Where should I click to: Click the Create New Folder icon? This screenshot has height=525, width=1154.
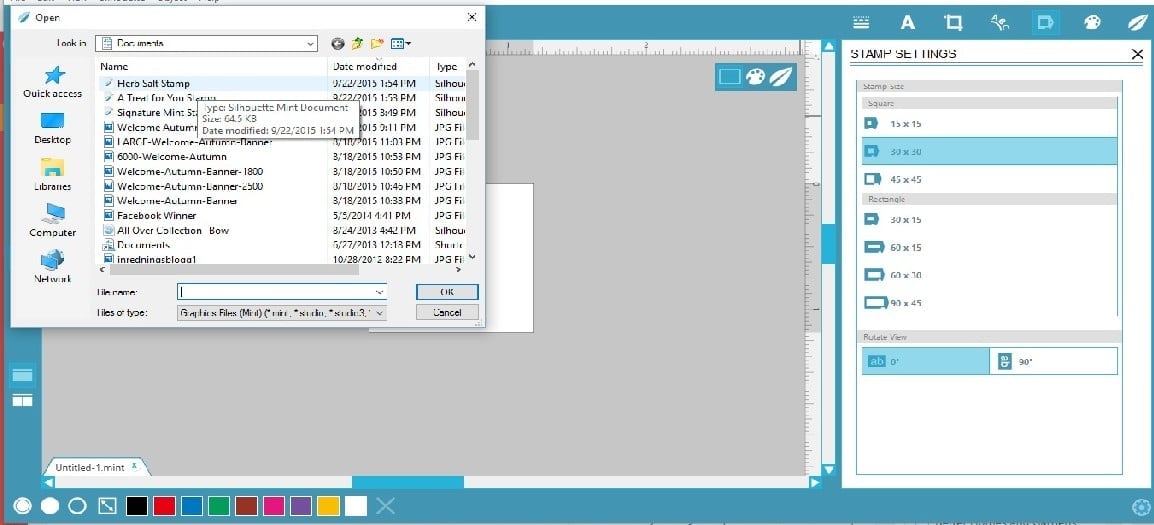(x=377, y=43)
